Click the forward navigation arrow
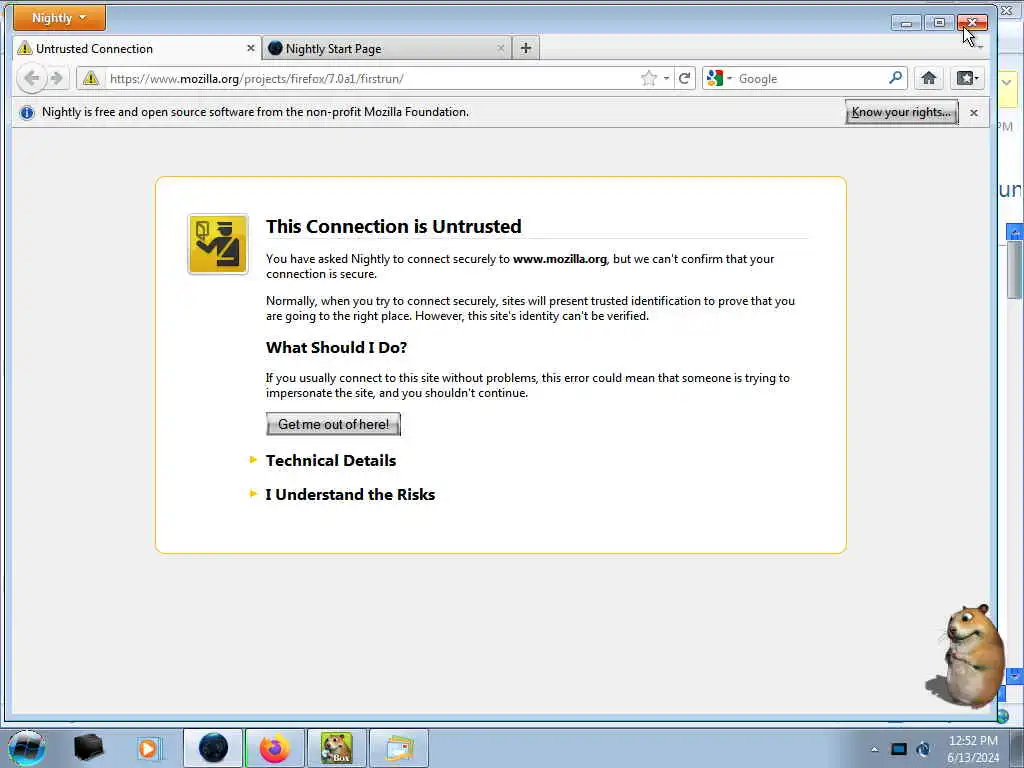This screenshot has width=1024, height=768. (57, 78)
